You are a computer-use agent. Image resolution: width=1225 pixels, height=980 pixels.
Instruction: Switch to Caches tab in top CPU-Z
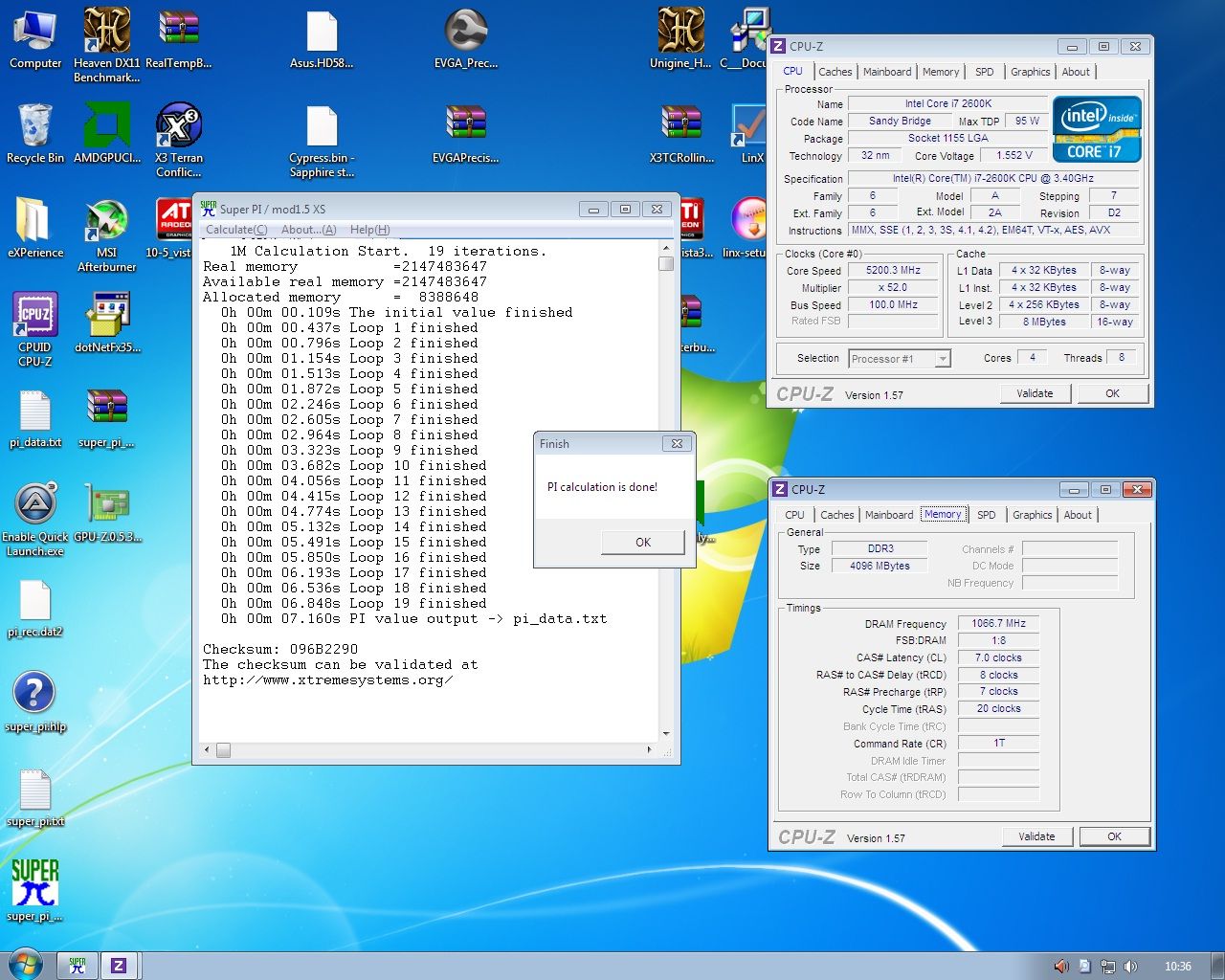tap(835, 72)
